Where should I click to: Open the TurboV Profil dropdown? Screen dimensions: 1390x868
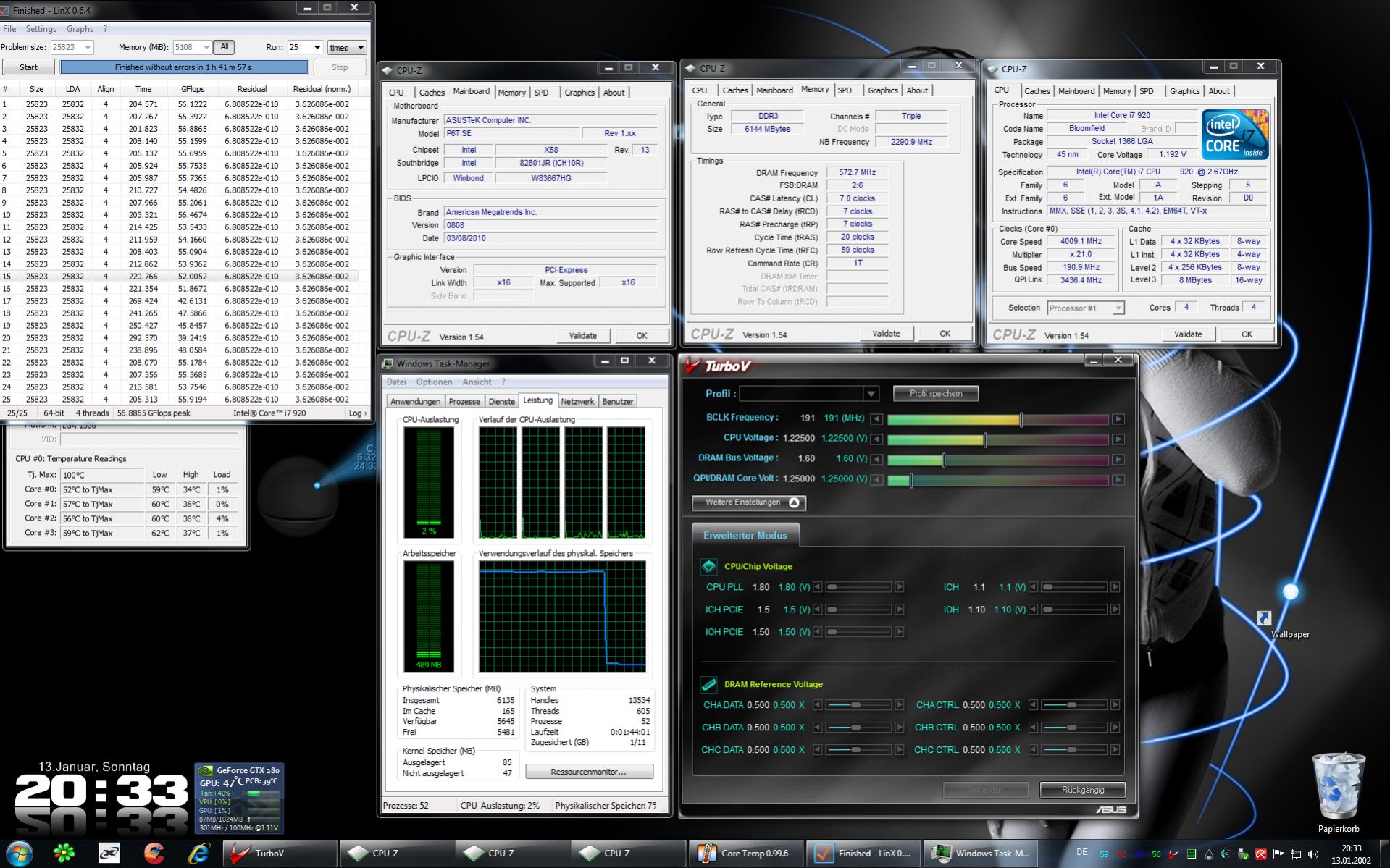[x=871, y=394]
